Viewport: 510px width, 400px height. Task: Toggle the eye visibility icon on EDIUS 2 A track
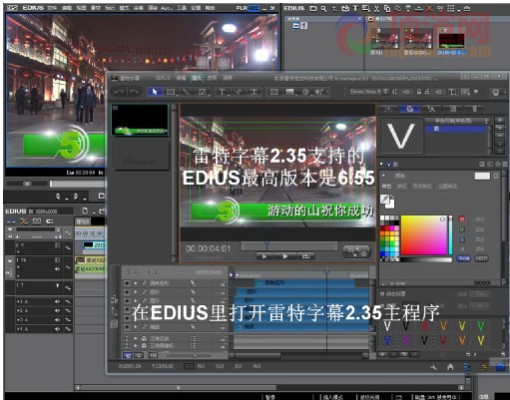point(57,311)
